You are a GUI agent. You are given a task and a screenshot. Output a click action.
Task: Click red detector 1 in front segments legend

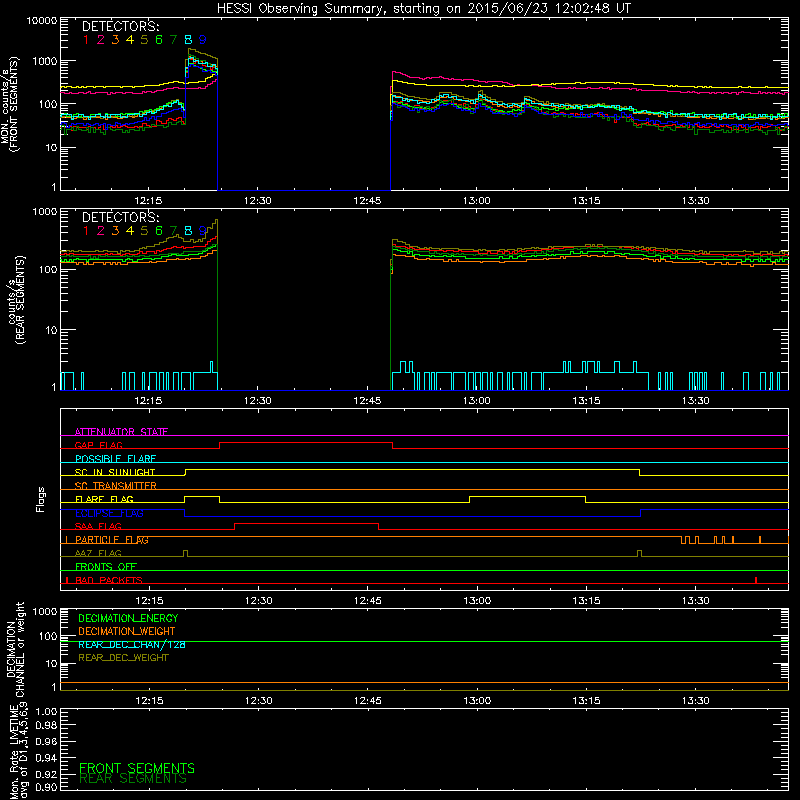coord(86,40)
